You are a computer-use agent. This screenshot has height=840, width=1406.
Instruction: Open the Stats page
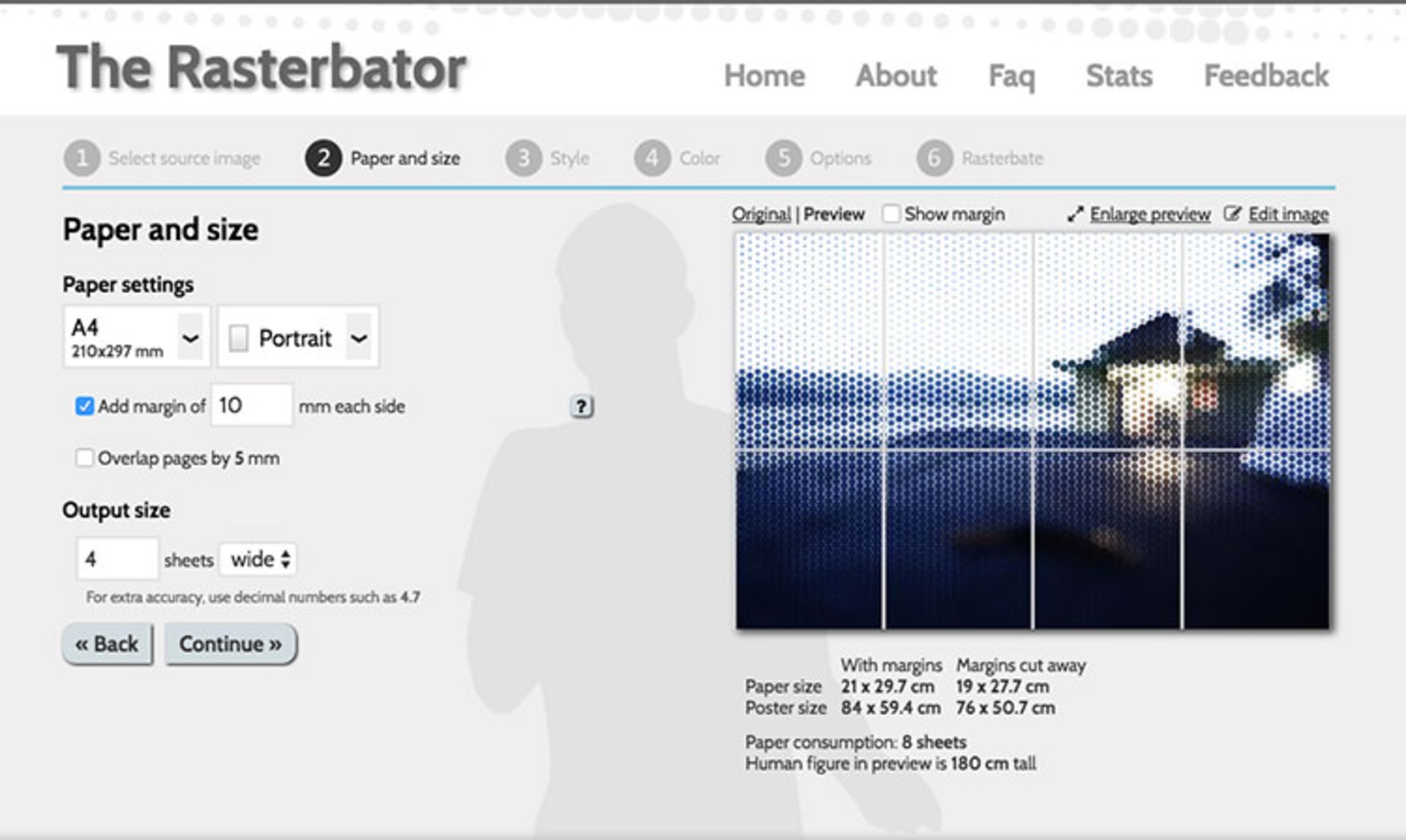(x=1119, y=75)
